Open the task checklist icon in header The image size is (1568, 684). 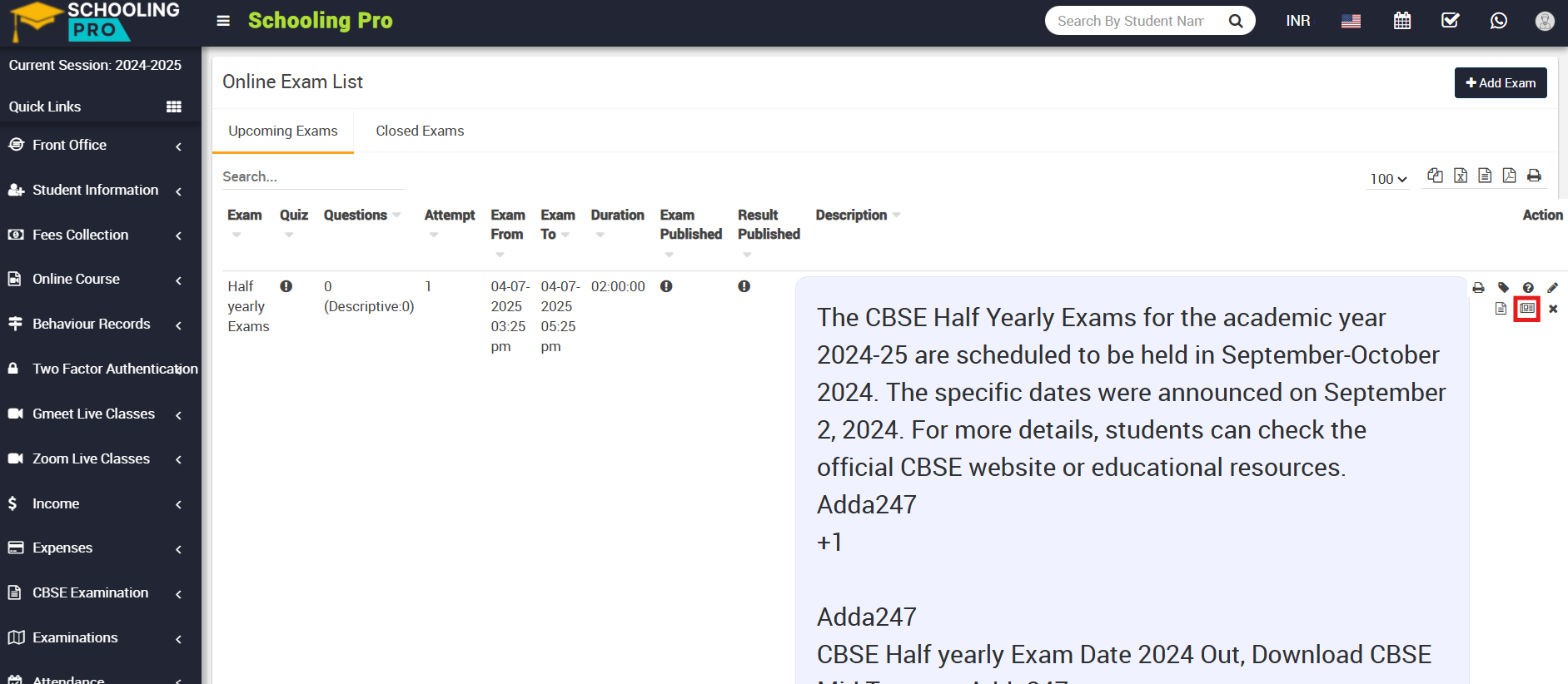coord(1451,21)
